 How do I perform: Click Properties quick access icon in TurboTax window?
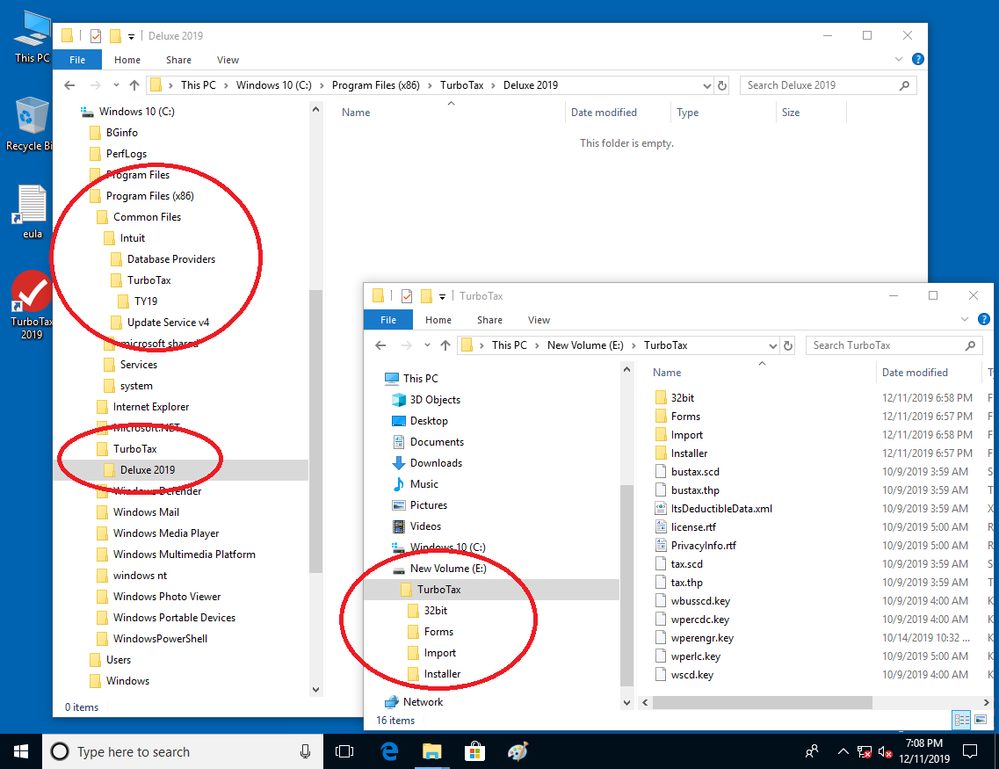coord(406,296)
